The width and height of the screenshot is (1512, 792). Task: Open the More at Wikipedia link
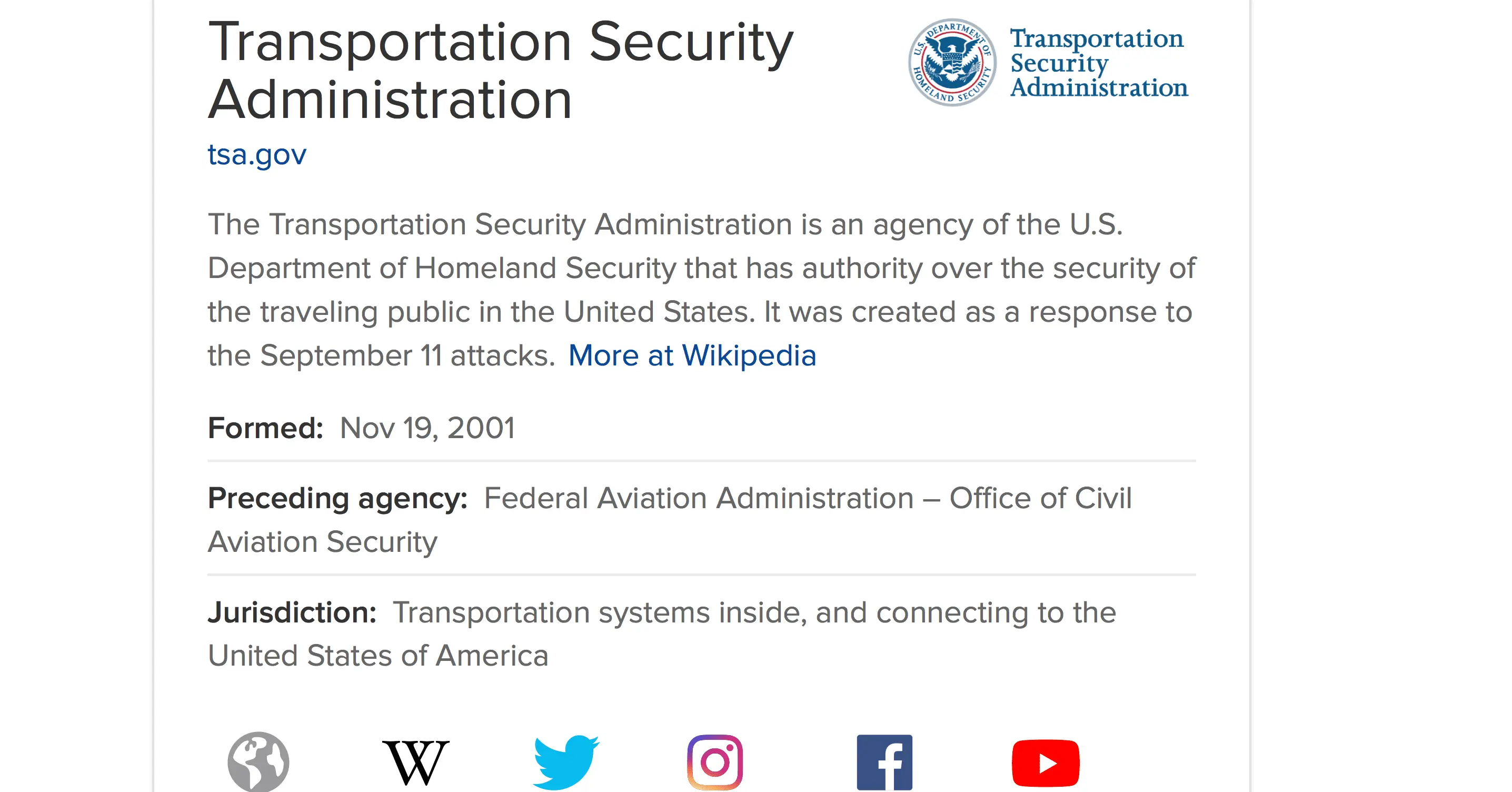[692, 355]
